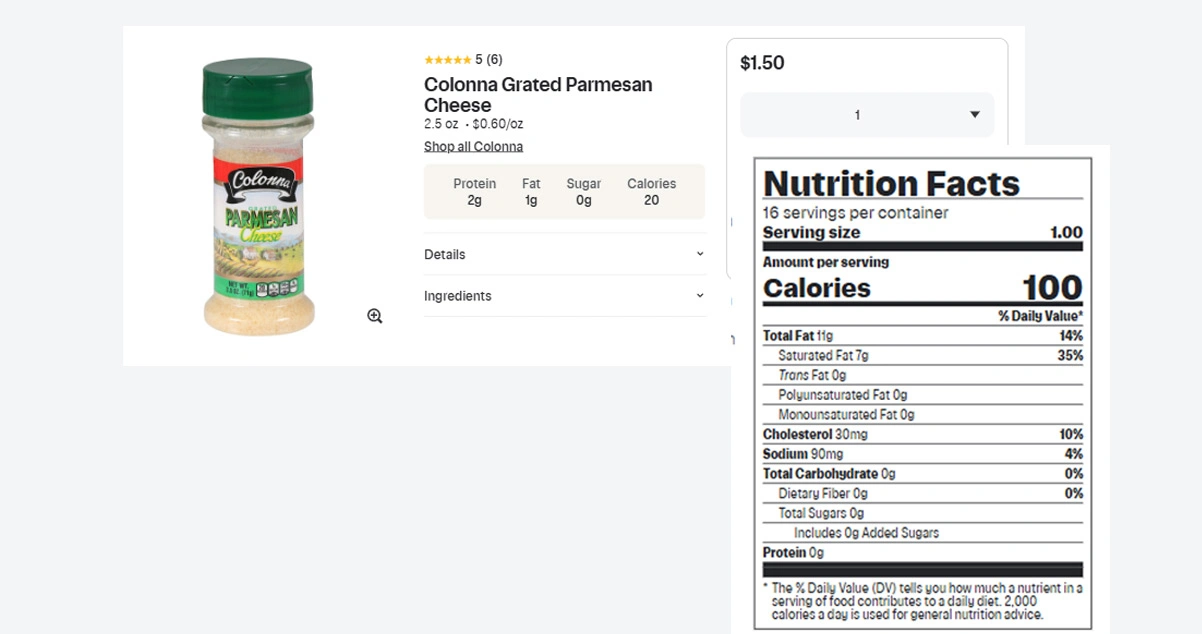Click the 2.5 oz size text

[x=441, y=124]
